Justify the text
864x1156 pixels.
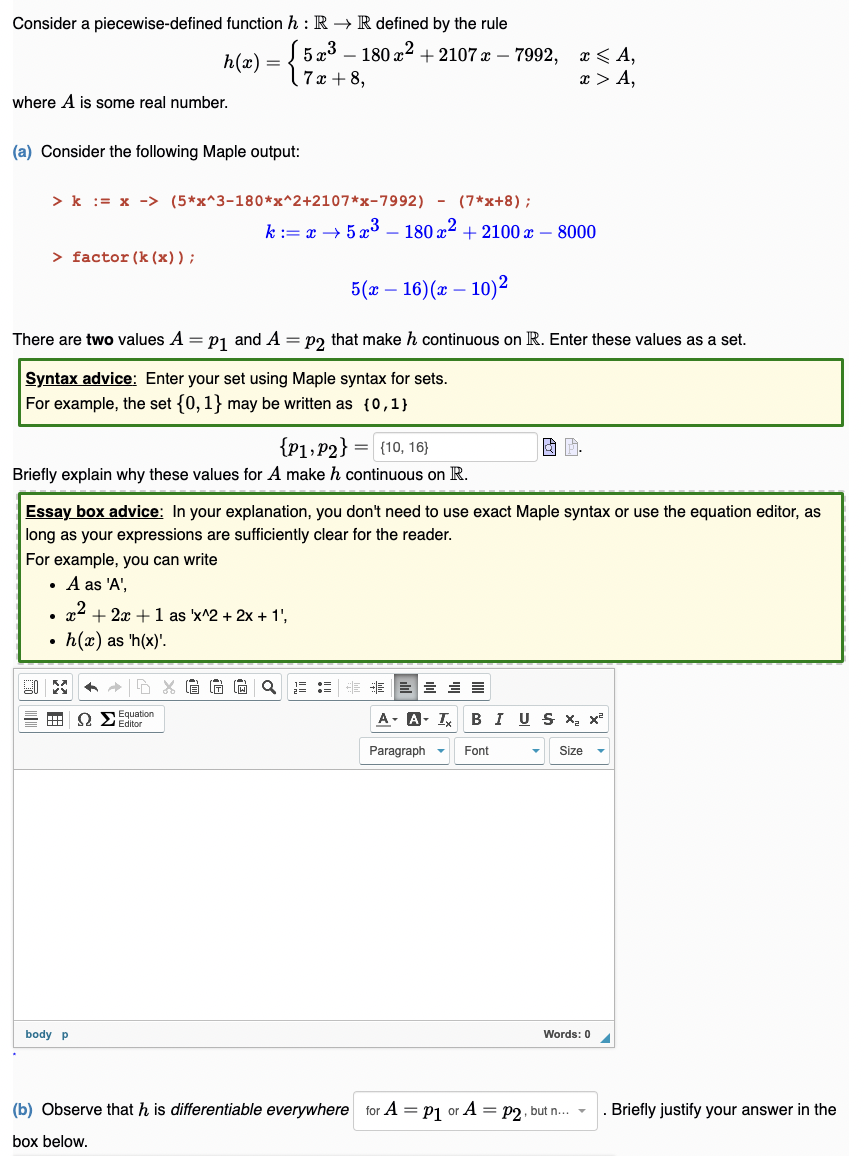(x=478, y=687)
